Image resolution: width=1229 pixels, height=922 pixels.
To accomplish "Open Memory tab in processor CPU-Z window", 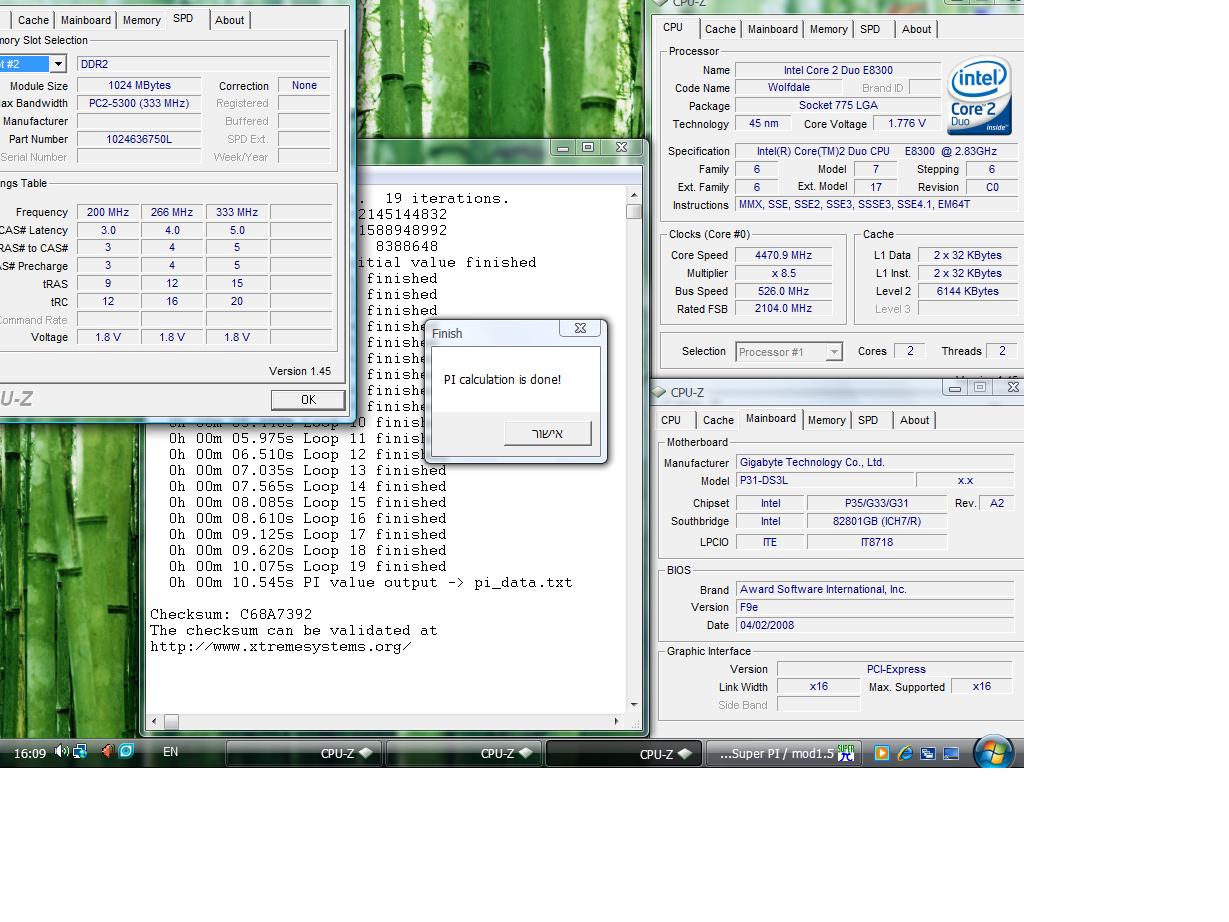I will point(829,29).
